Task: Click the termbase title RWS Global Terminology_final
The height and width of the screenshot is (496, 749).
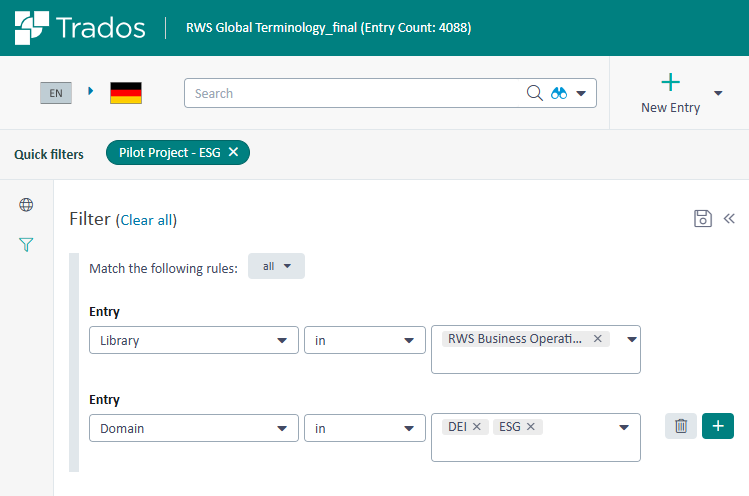Action: click(x=329, y=28)
